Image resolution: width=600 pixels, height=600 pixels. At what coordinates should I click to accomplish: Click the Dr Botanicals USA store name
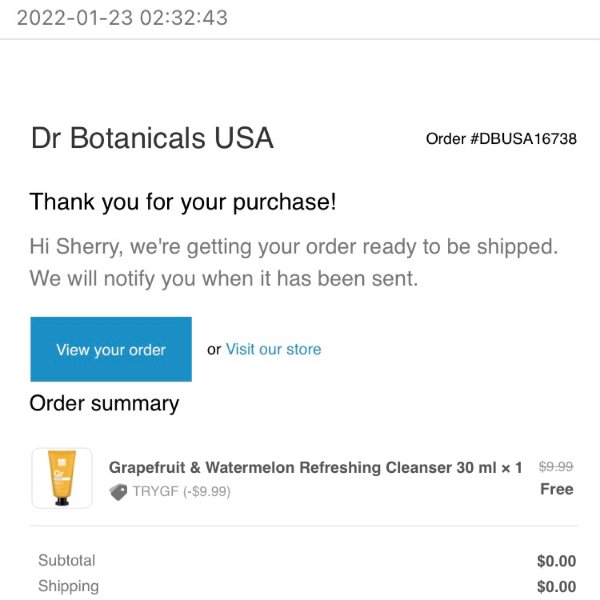click(x=152, y=138)
